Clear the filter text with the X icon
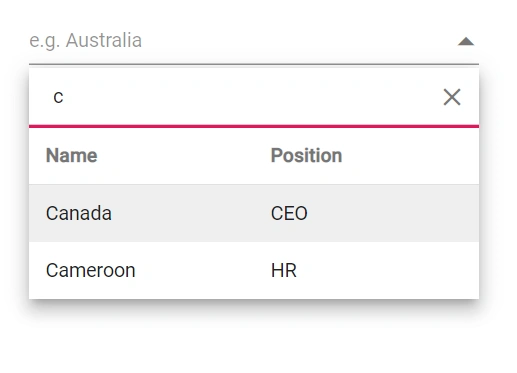This screenshot has height=373, width=517. (x=452, y=97)
